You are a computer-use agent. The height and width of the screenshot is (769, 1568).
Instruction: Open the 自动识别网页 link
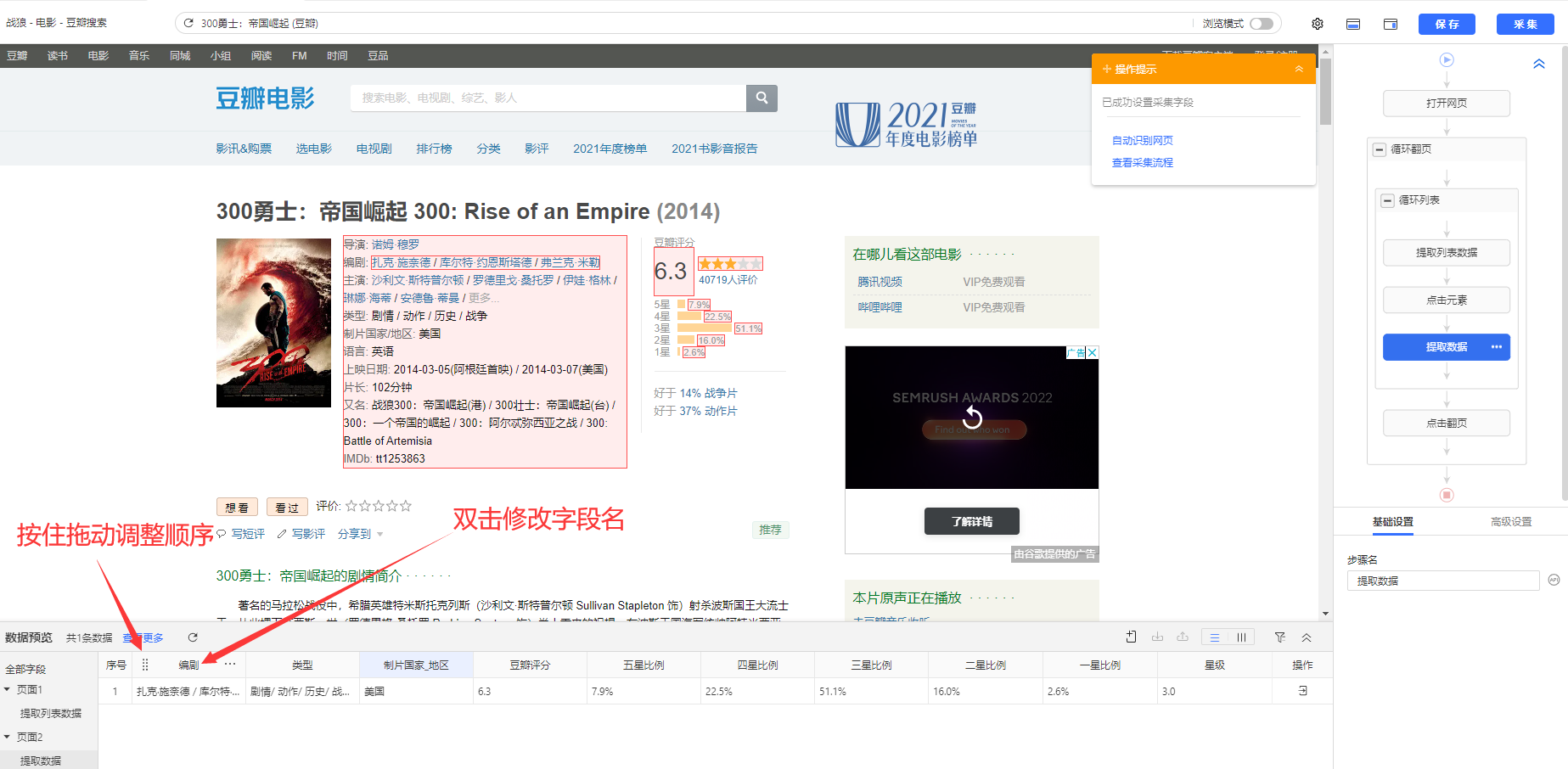click(x=1142, y=141)
